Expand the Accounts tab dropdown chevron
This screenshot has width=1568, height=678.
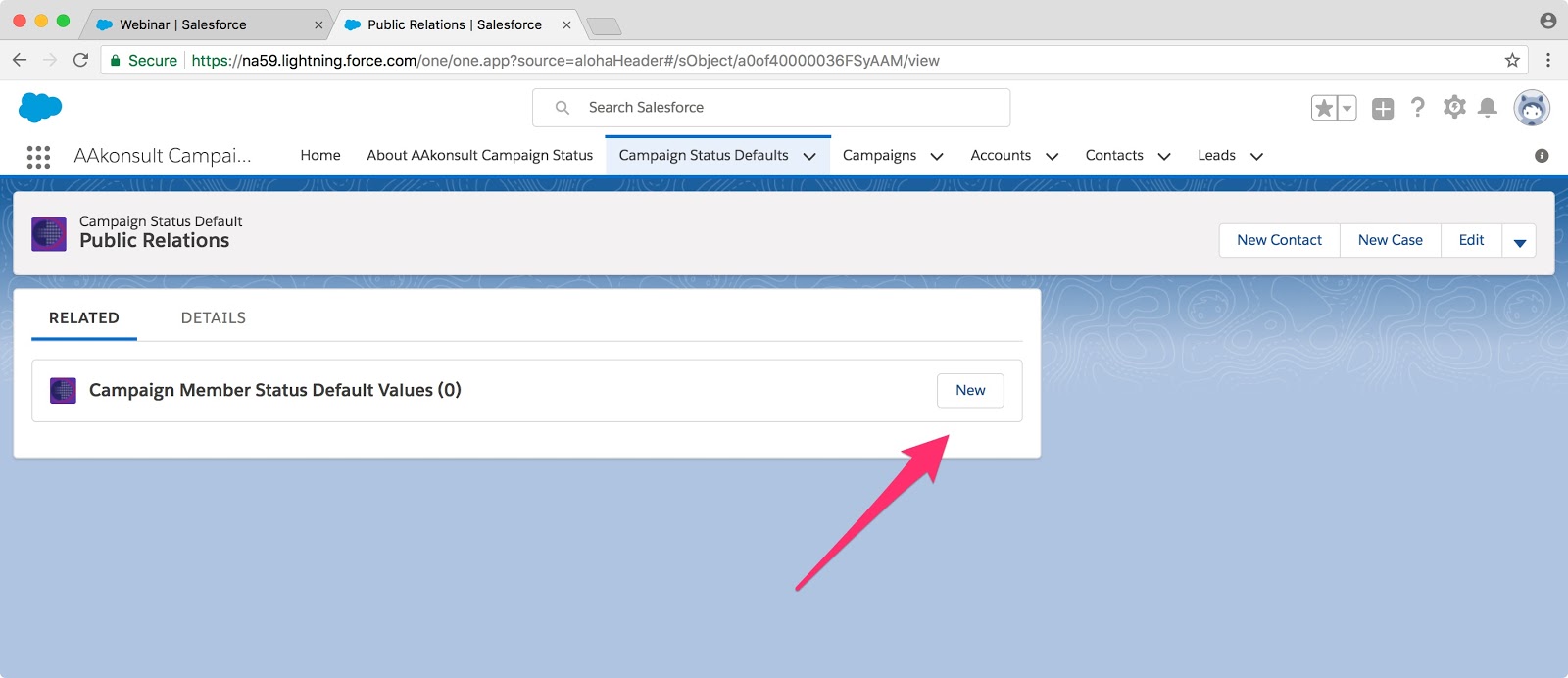[1052, 156]
